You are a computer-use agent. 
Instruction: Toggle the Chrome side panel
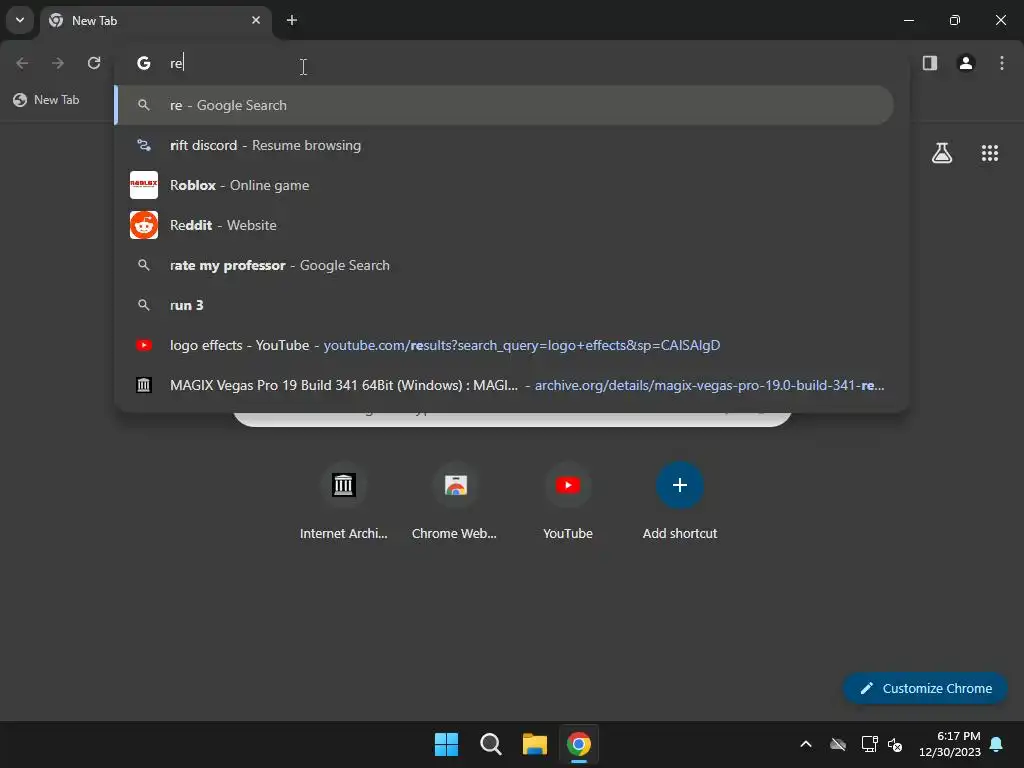[x=930, y=63]
